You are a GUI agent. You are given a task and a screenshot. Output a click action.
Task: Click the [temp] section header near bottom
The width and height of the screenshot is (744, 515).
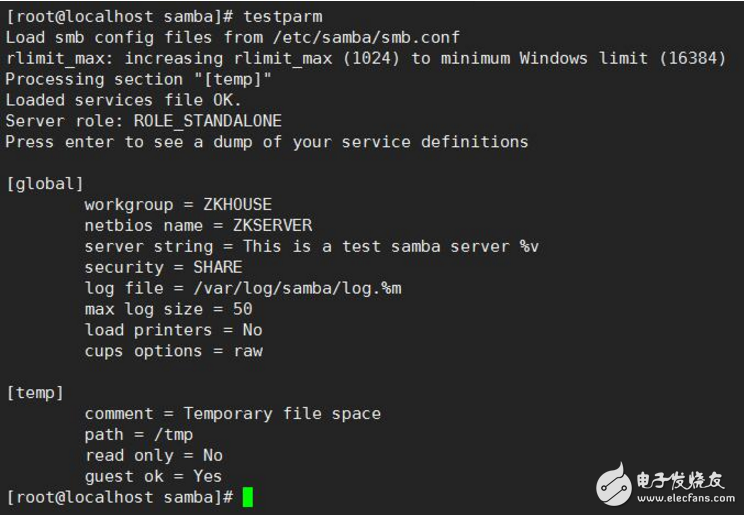(35, 392)
